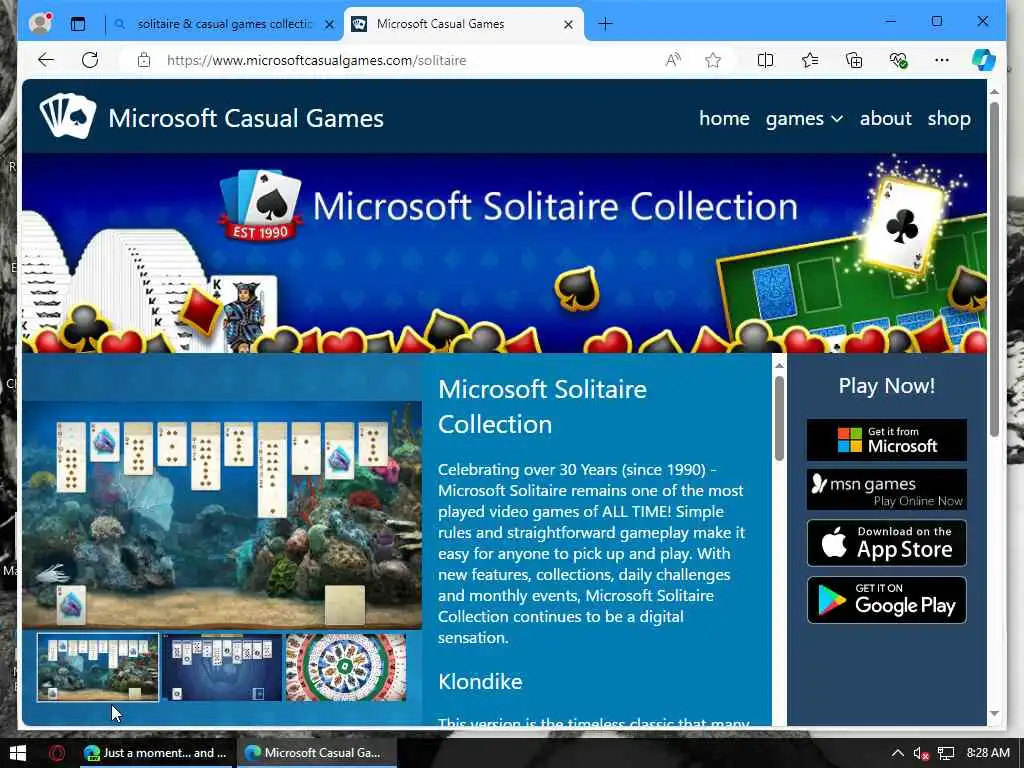Close the Microsoft Casual Games tab

pyautogui.click(x=568, y=24)
